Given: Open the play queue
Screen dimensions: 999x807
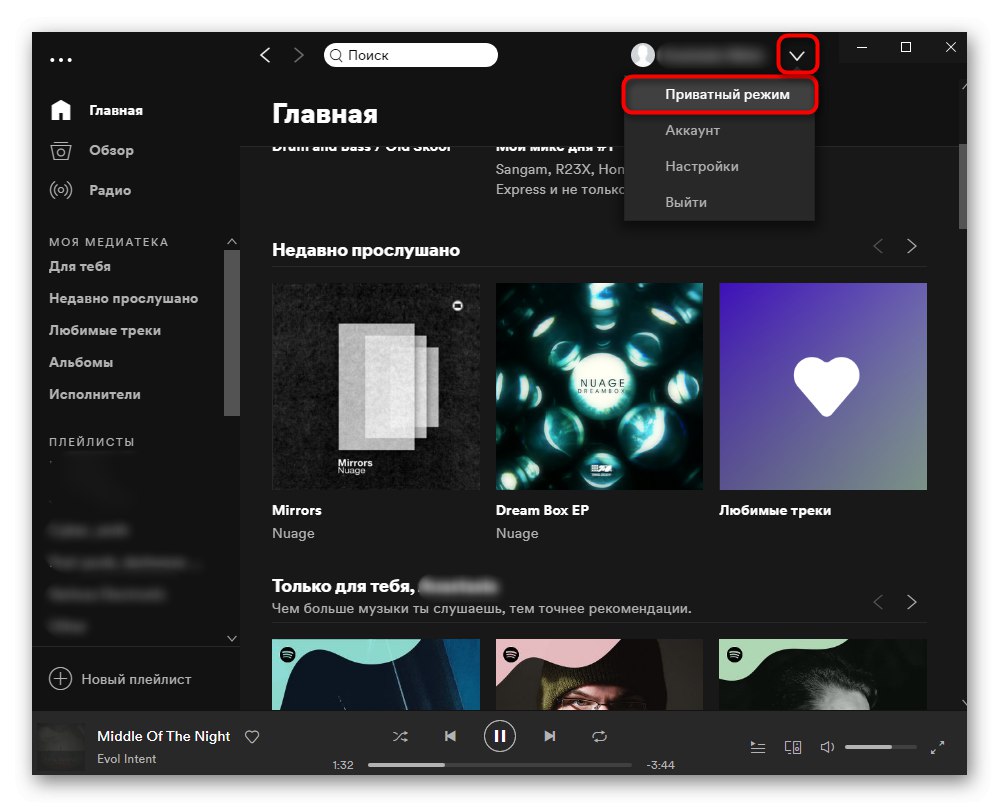Looking at the screenshot, I should pos(758,747).
